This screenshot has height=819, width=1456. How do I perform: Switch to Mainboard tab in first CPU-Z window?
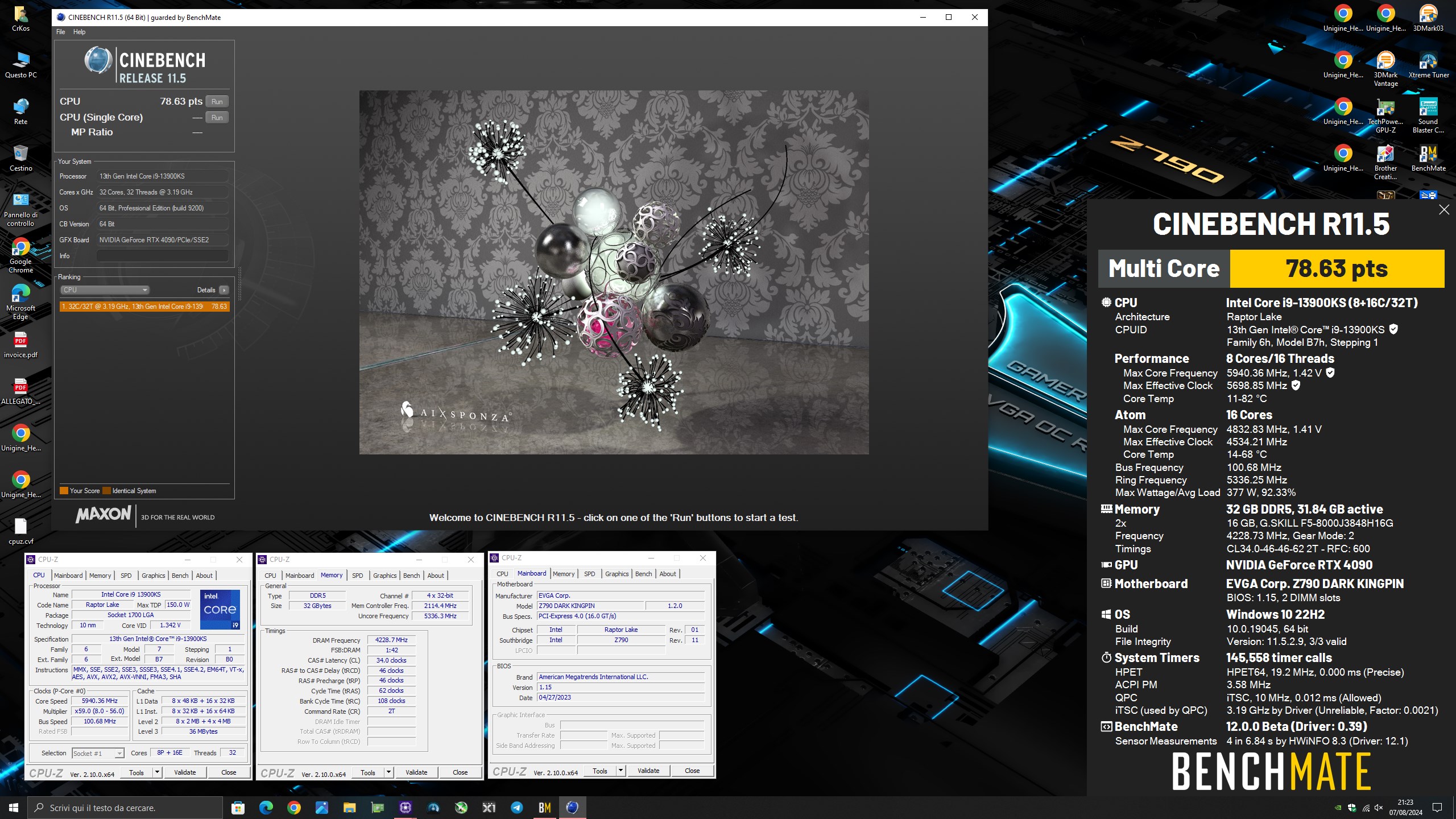(x=68, y=576)
